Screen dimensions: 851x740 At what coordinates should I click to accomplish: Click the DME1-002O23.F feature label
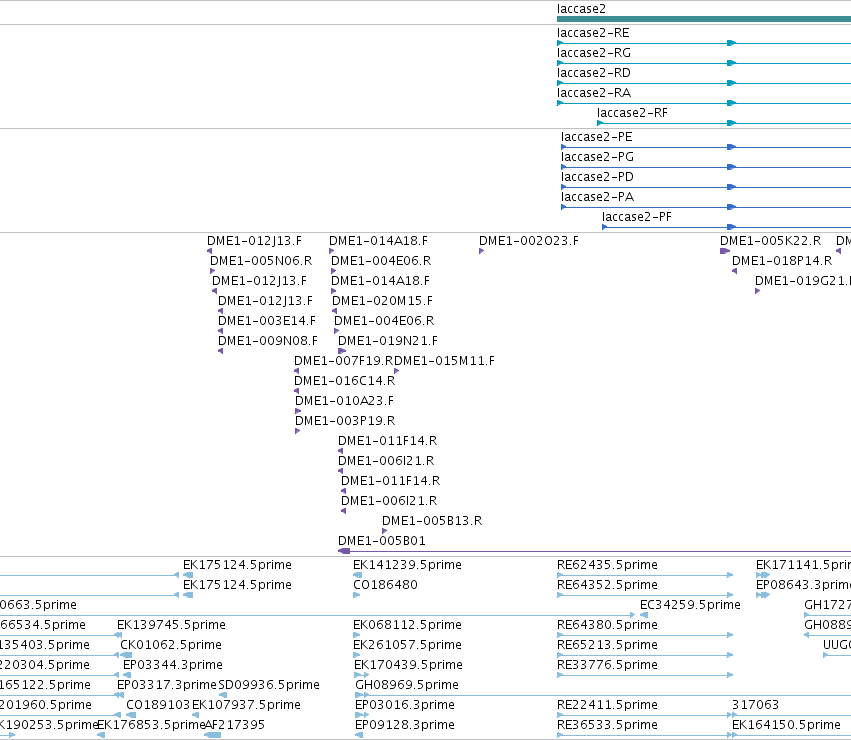coord(529,241)
